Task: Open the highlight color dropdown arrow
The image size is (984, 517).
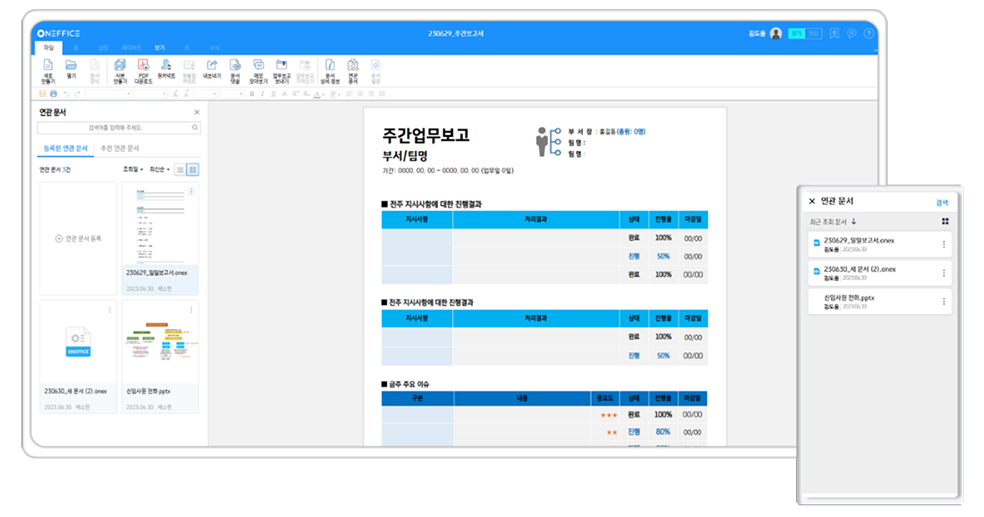Action: (x=339, y=95)
